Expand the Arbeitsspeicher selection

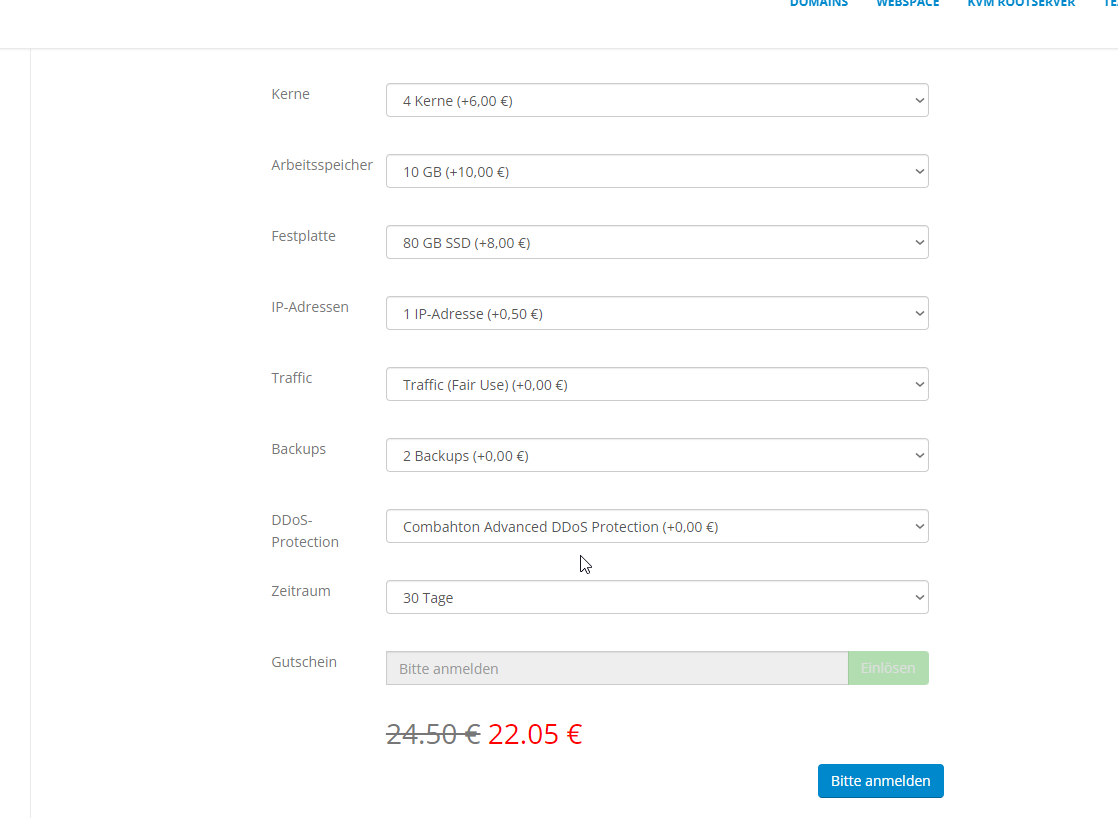(656, 171)
